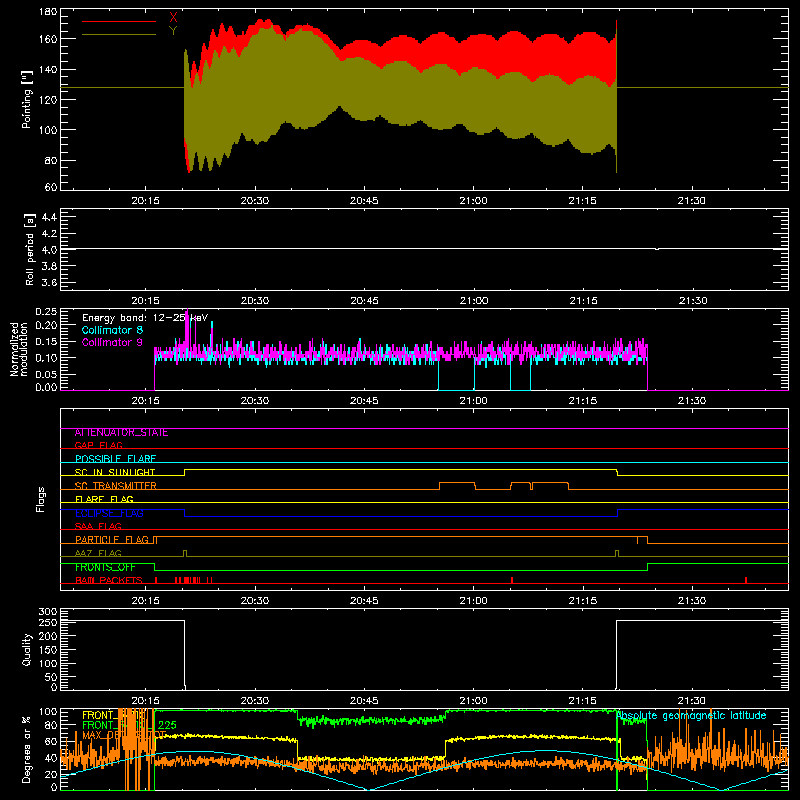Click the cyan 'Collimator 8' legend label

(x=112, y=330)
